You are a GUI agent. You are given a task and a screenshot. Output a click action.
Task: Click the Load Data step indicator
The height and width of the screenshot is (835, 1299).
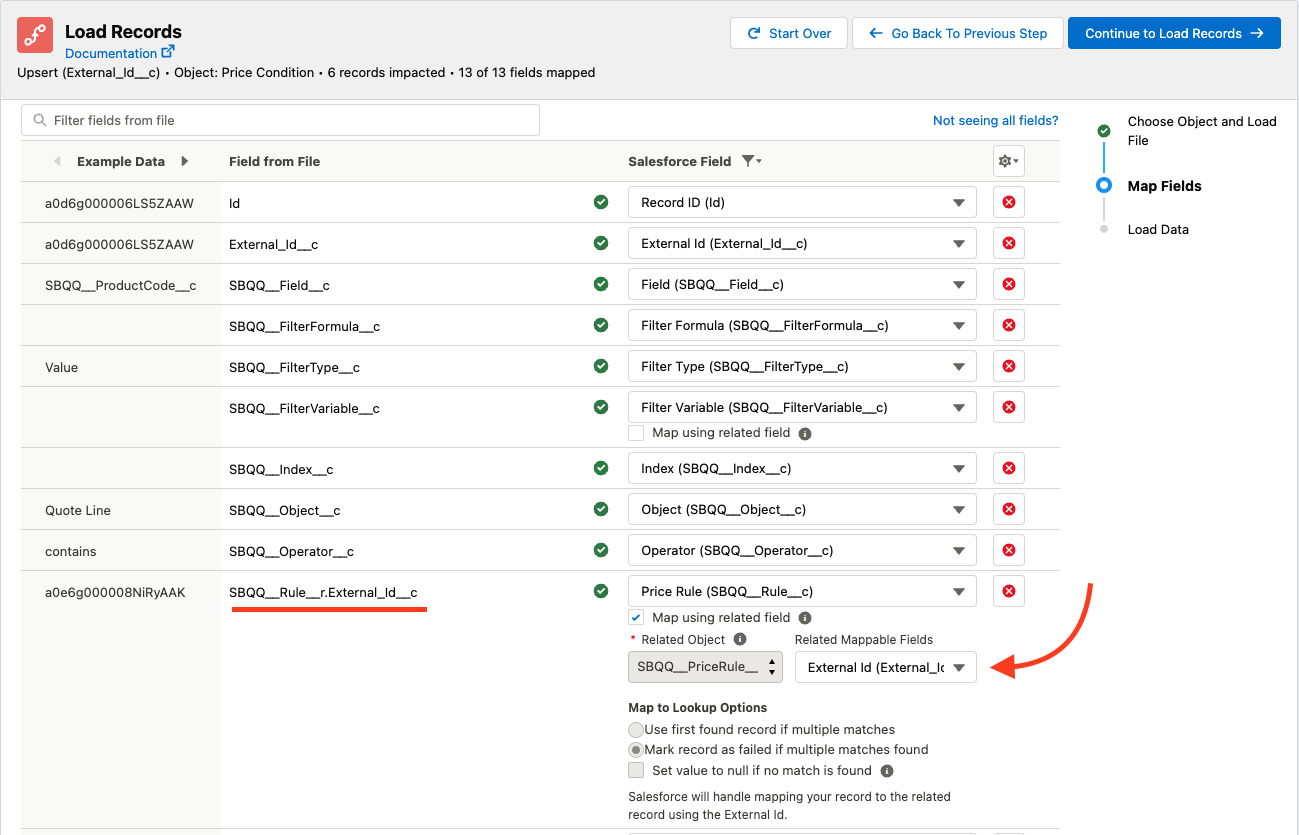click(x=1104, y=229)
